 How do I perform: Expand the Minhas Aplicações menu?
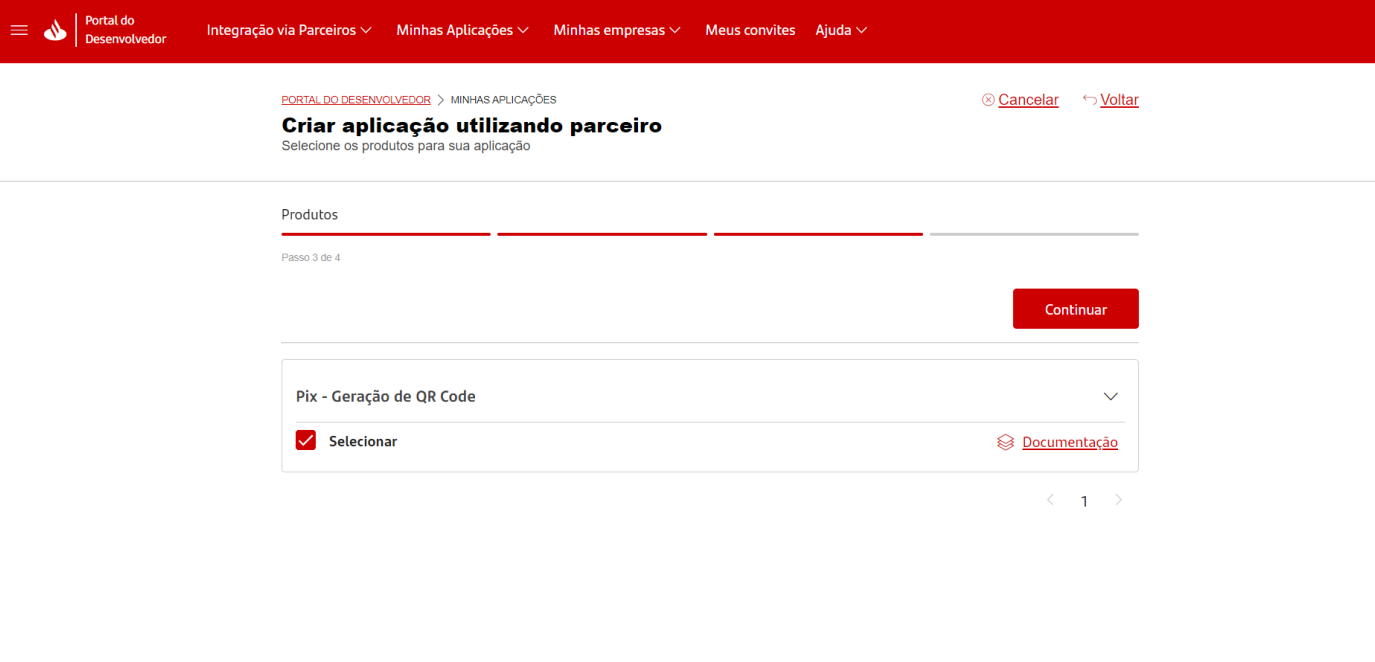click(462, 30)
